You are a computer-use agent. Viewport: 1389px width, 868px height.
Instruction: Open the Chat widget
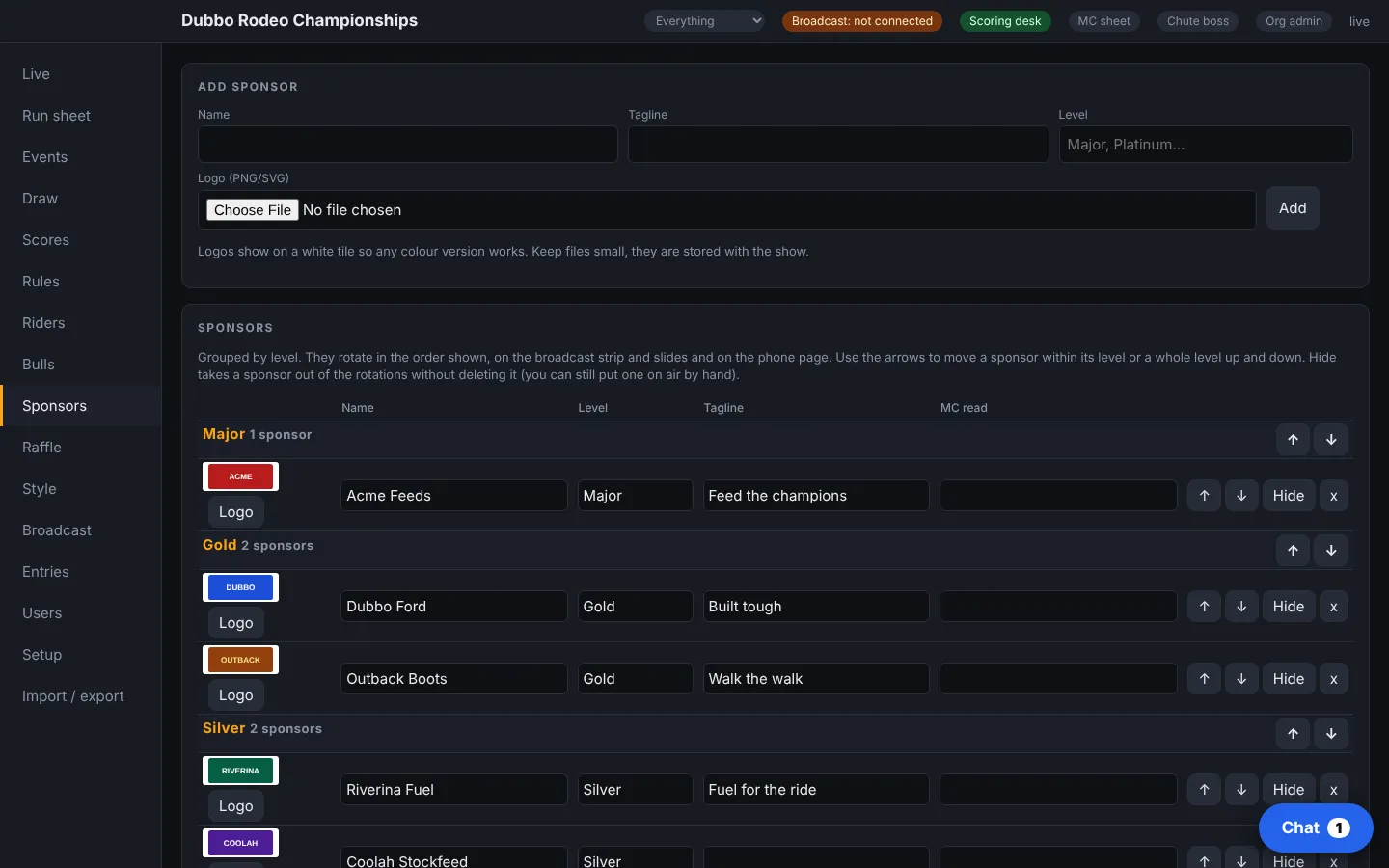pos(1316,827)
